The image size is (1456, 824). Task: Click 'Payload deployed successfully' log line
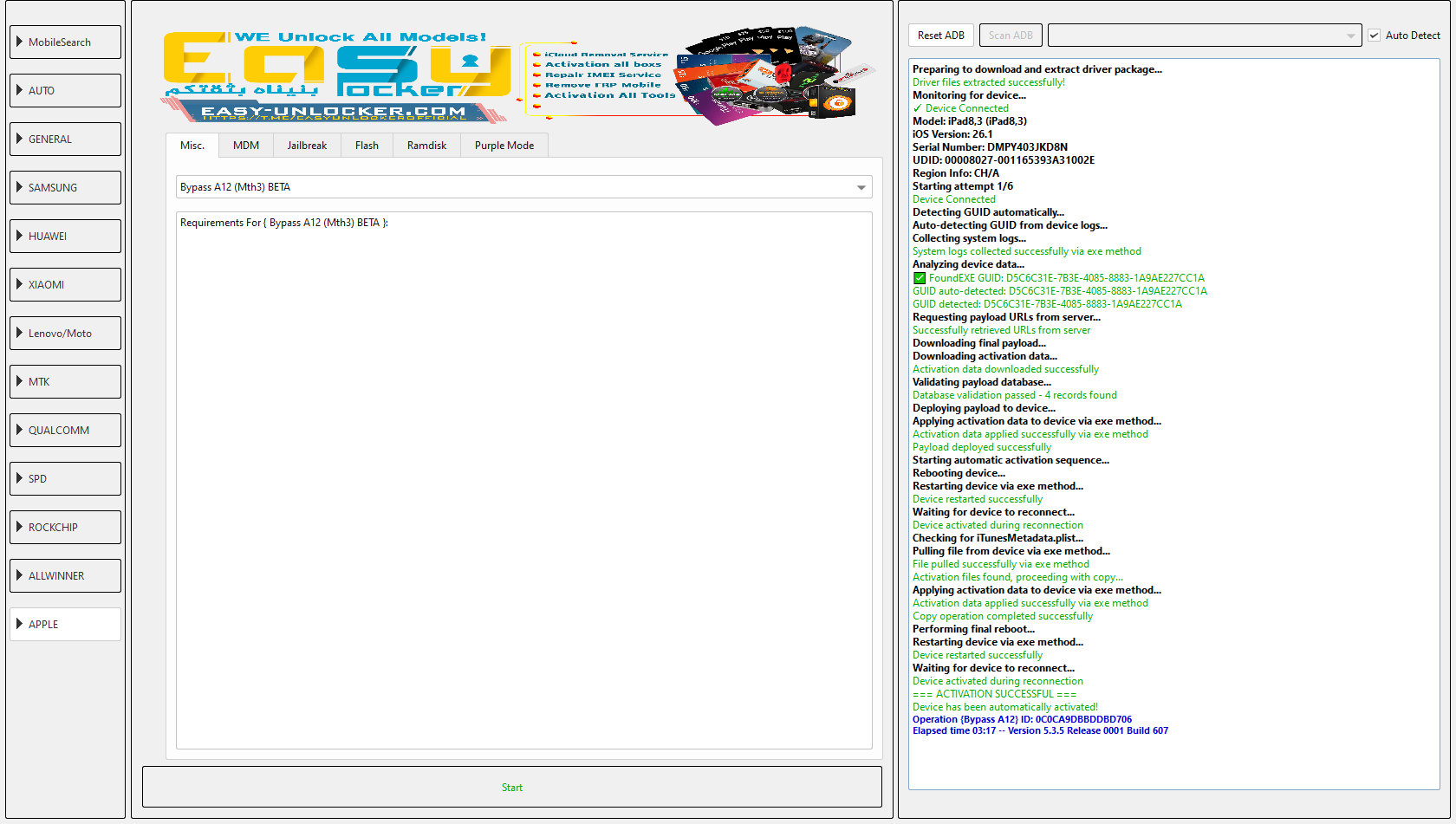(982, 447)
